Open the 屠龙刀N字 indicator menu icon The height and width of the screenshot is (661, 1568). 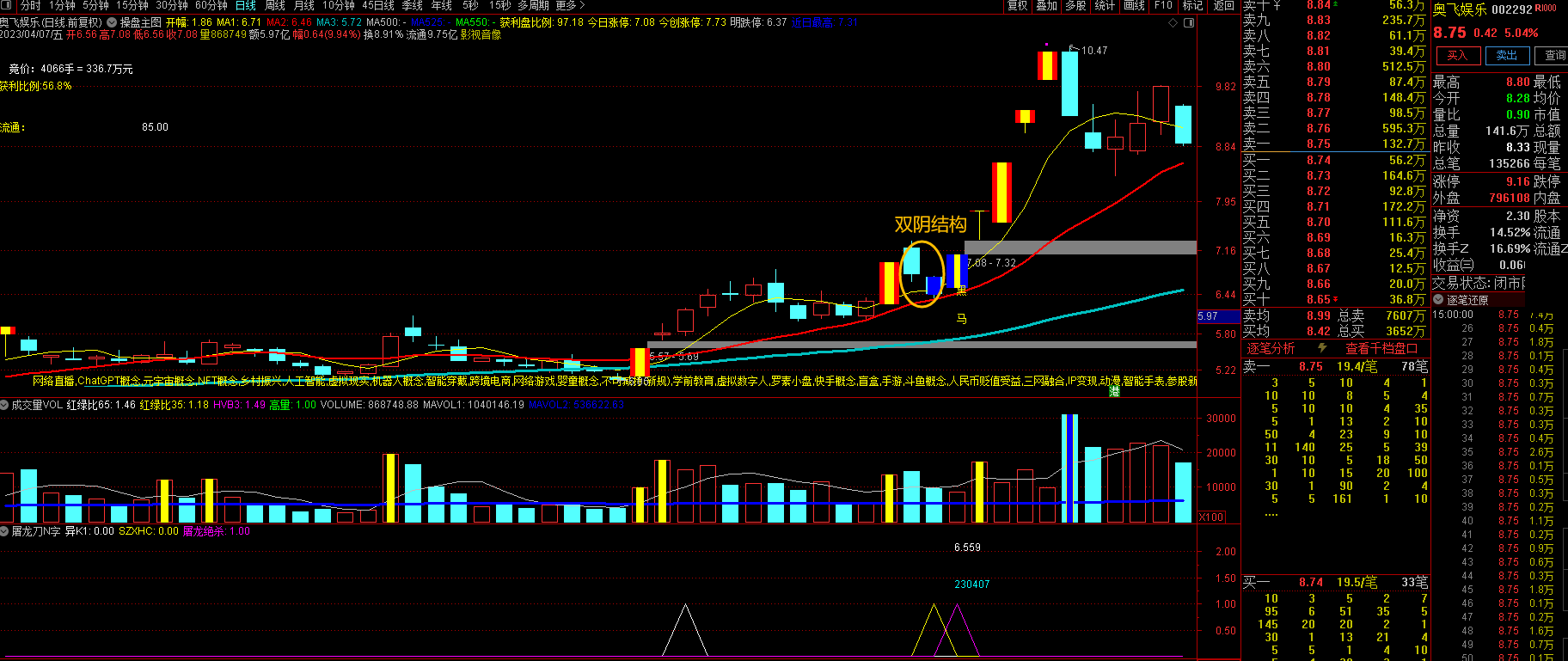click(x=5, y=531)
